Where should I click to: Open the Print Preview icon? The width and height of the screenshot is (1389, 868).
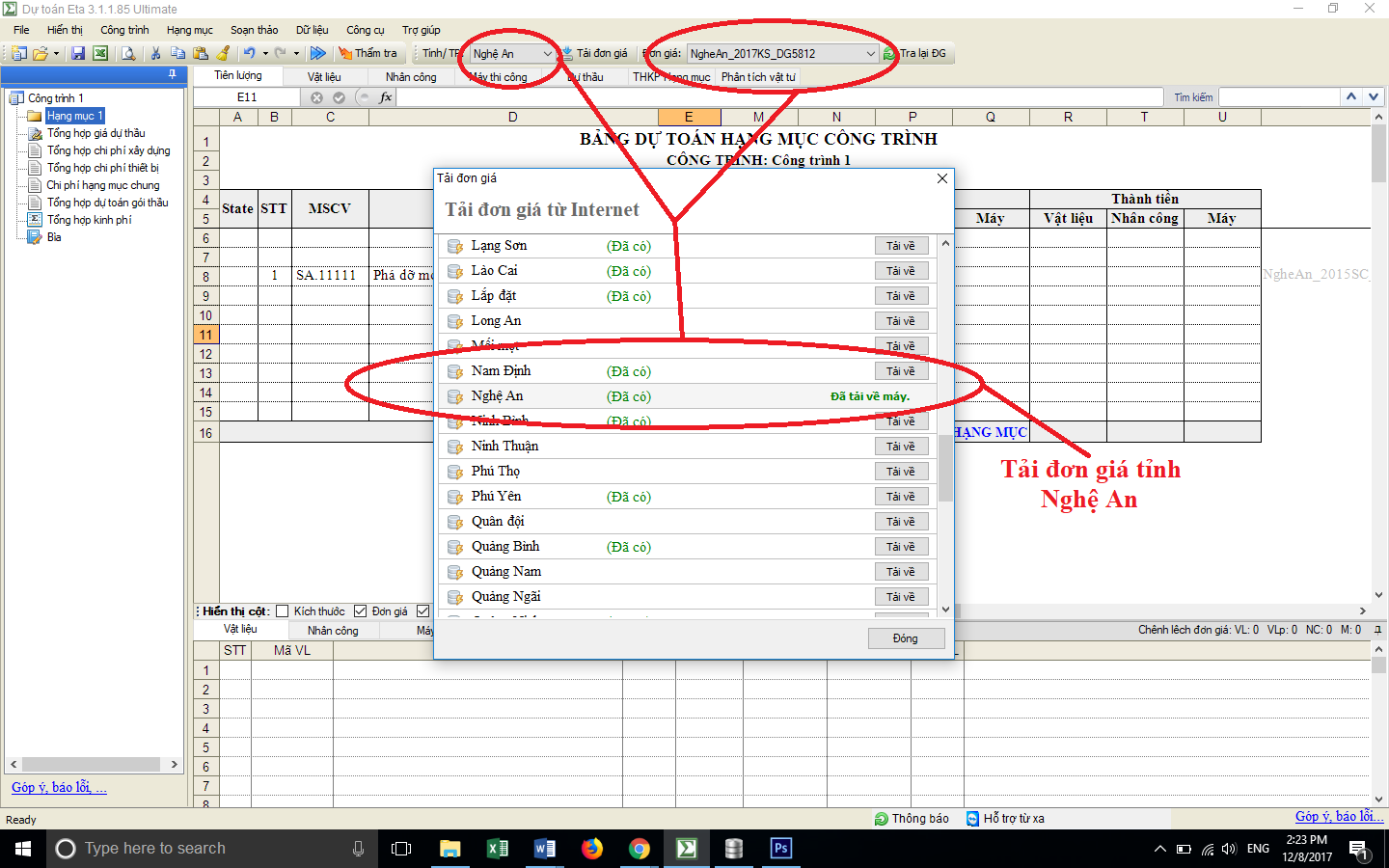tap(128, 54)
